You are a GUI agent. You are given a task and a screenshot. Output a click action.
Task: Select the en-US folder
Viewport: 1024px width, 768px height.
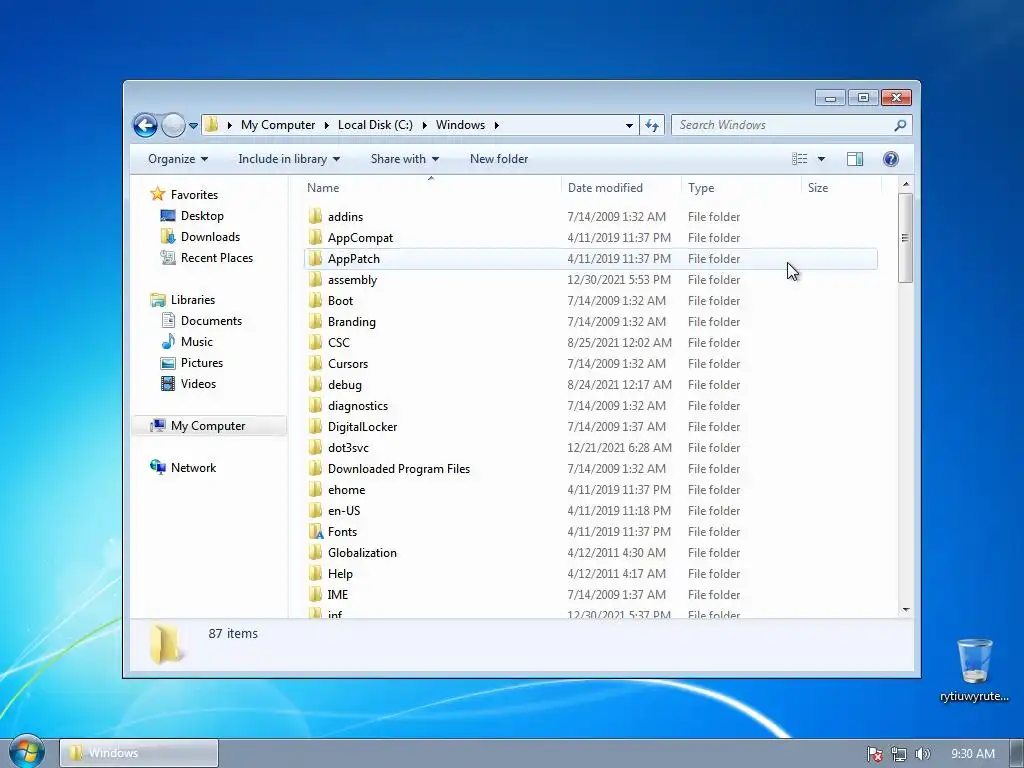590,511
